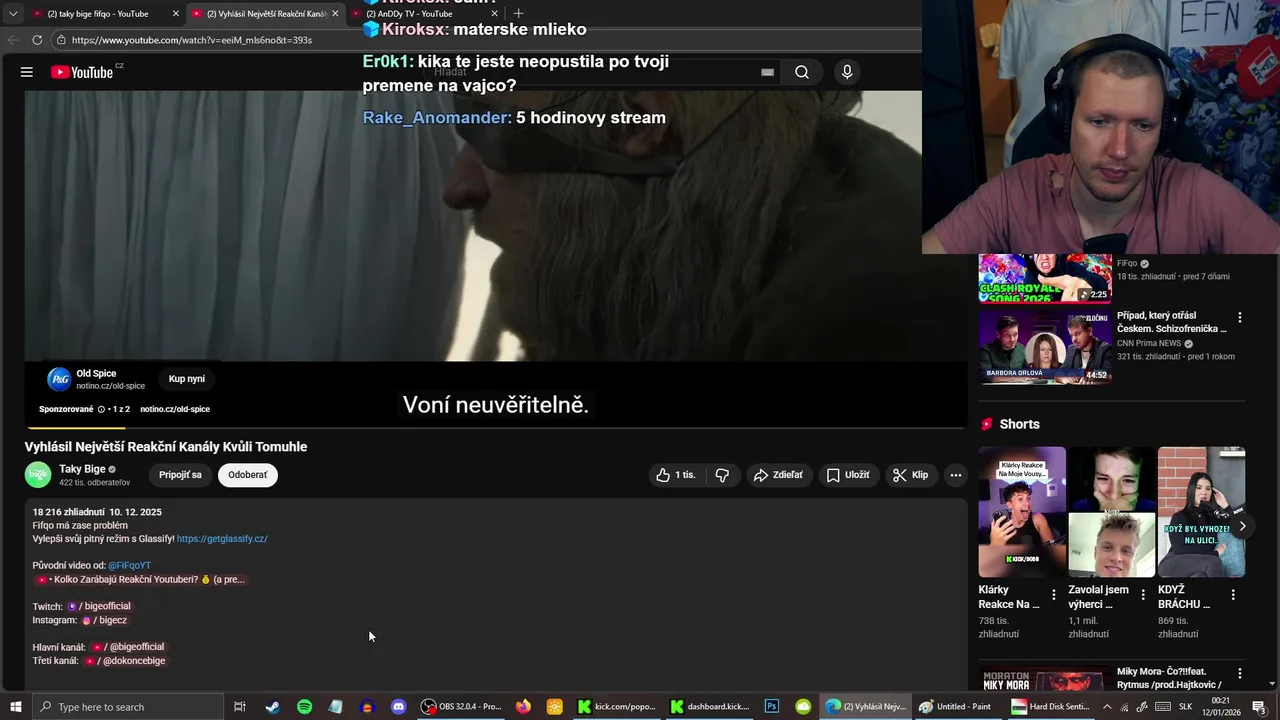1280x720 pixels.
Task: Open Steam from the taskbar
Action: pyautogui.click(x=272, y=707)
